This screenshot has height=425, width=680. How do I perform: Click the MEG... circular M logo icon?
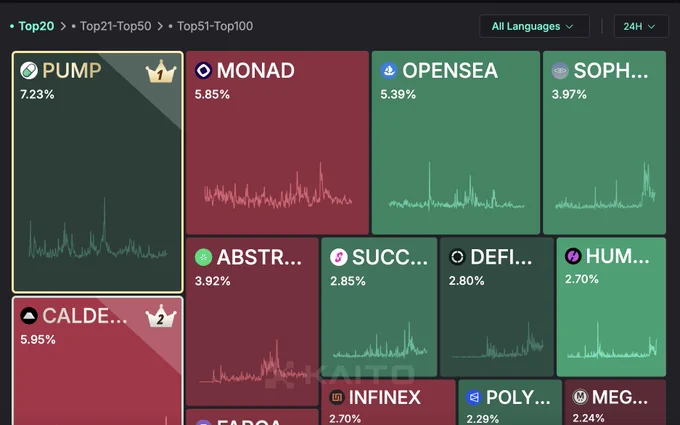click(580, 397)
